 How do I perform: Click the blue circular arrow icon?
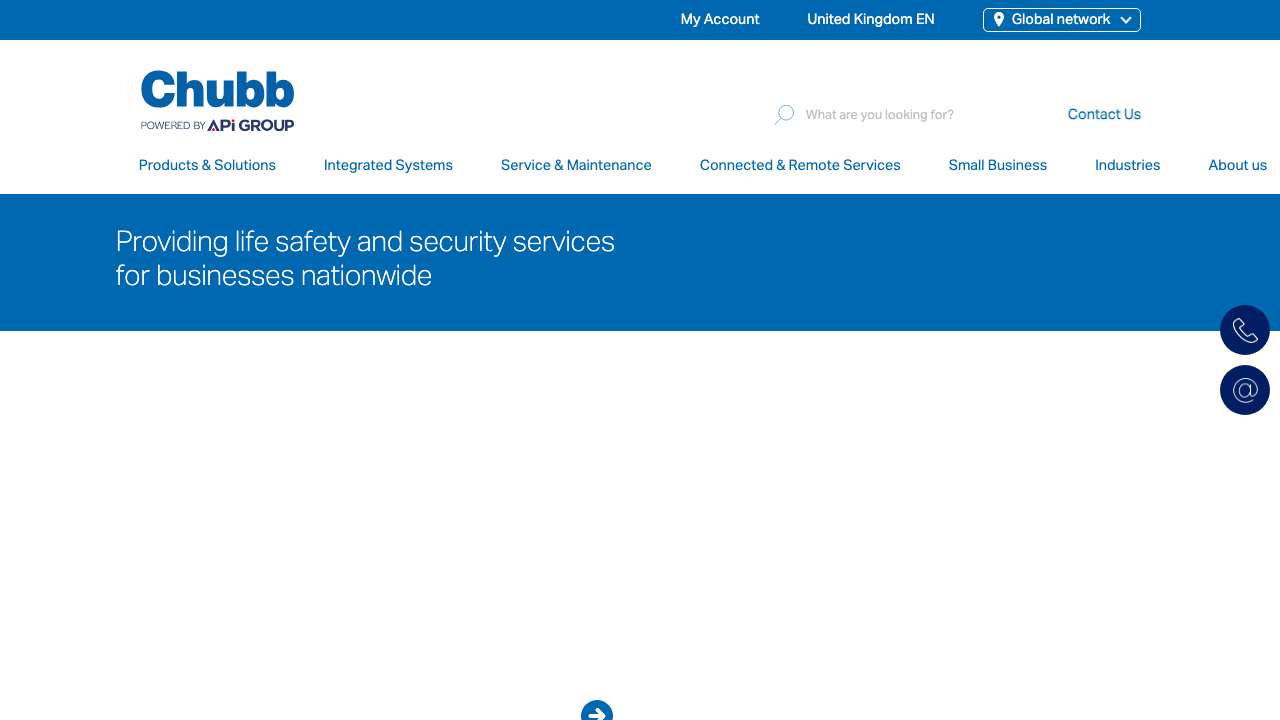(x=597, y=712)
